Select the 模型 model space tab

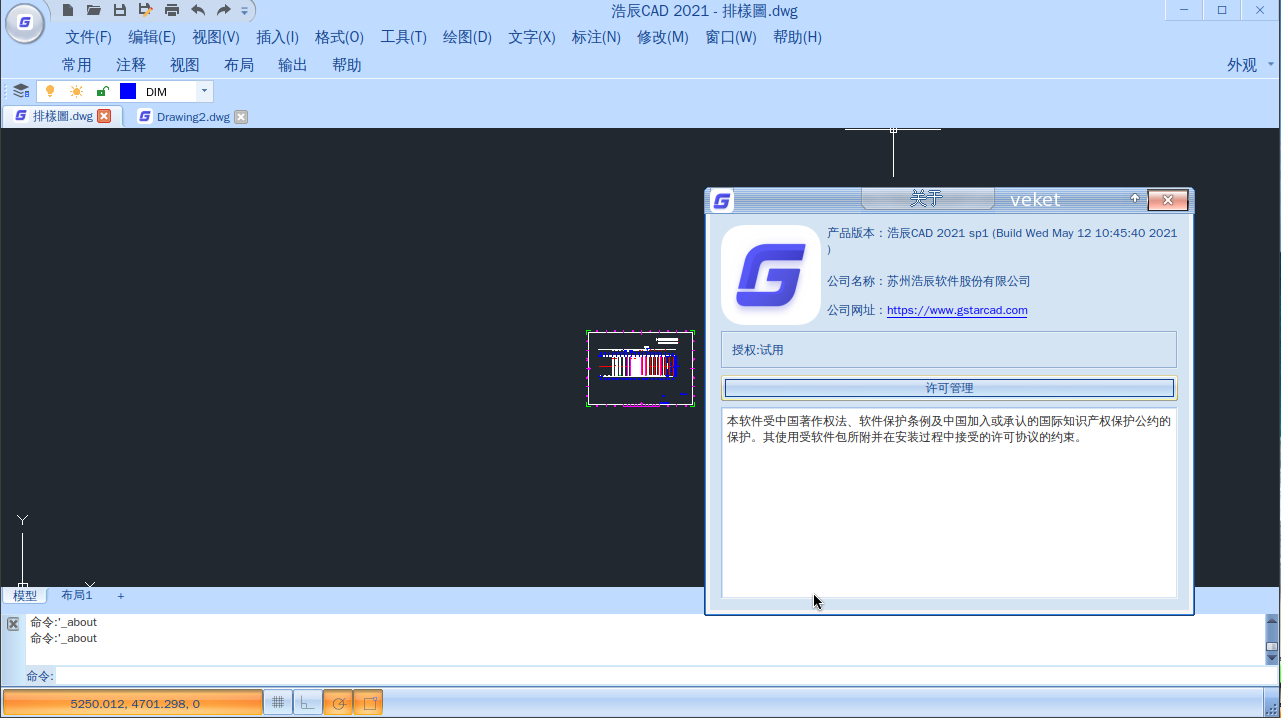(25, 595)
